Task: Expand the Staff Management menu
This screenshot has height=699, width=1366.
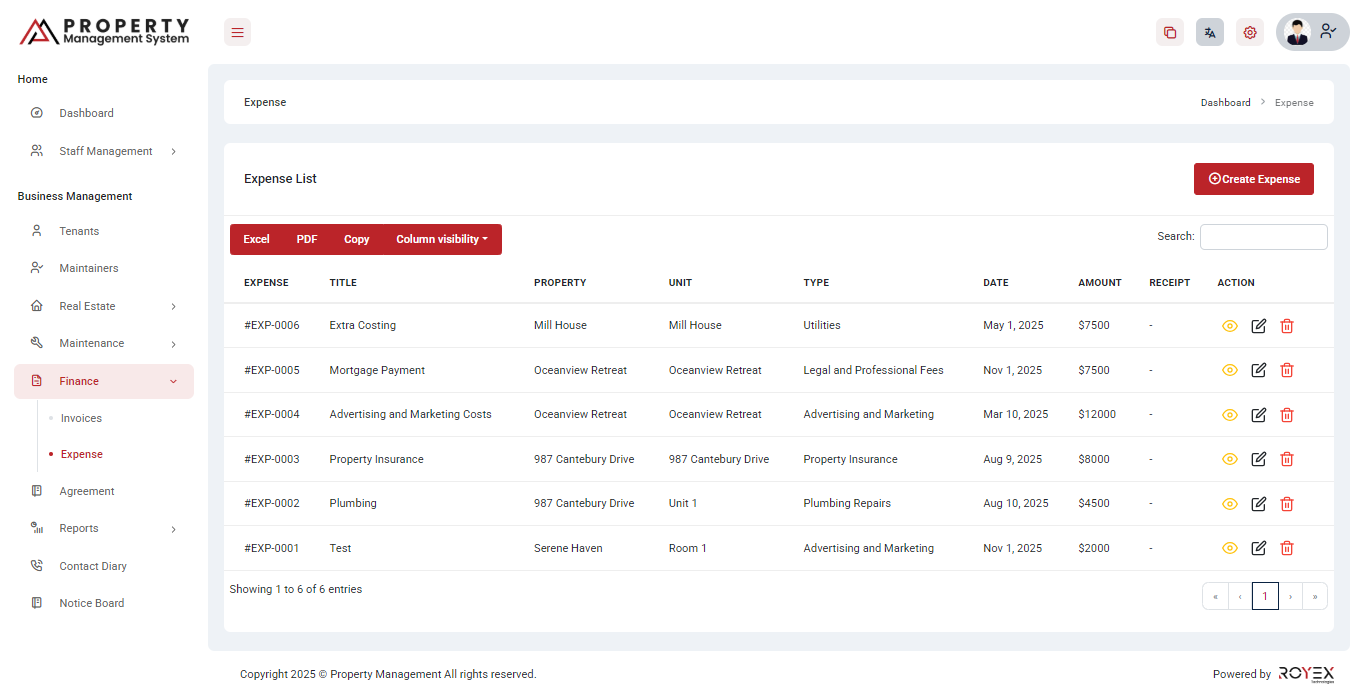Action: (x=105, y=151)
